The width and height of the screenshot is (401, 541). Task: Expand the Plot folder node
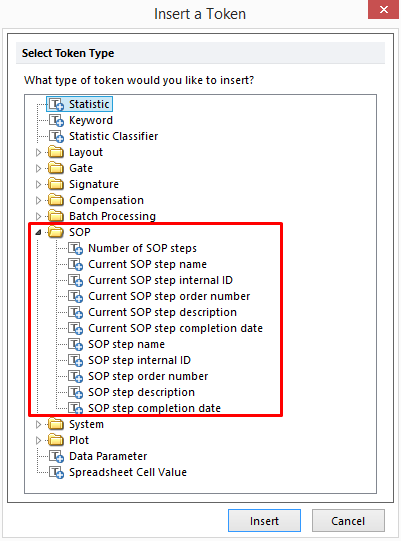(38, 440)
